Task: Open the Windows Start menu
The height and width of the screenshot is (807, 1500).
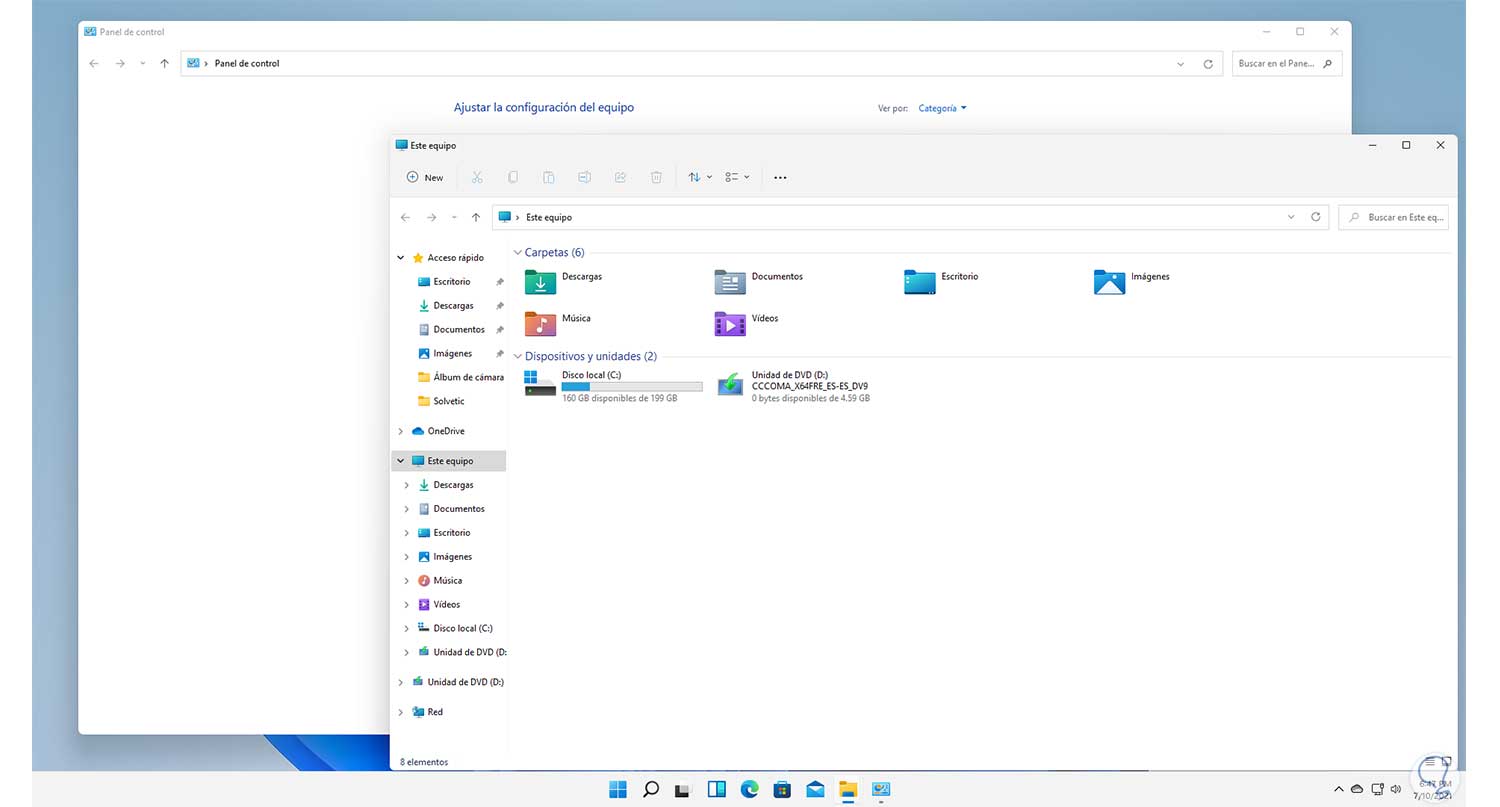Action: [x=618, y=789]
